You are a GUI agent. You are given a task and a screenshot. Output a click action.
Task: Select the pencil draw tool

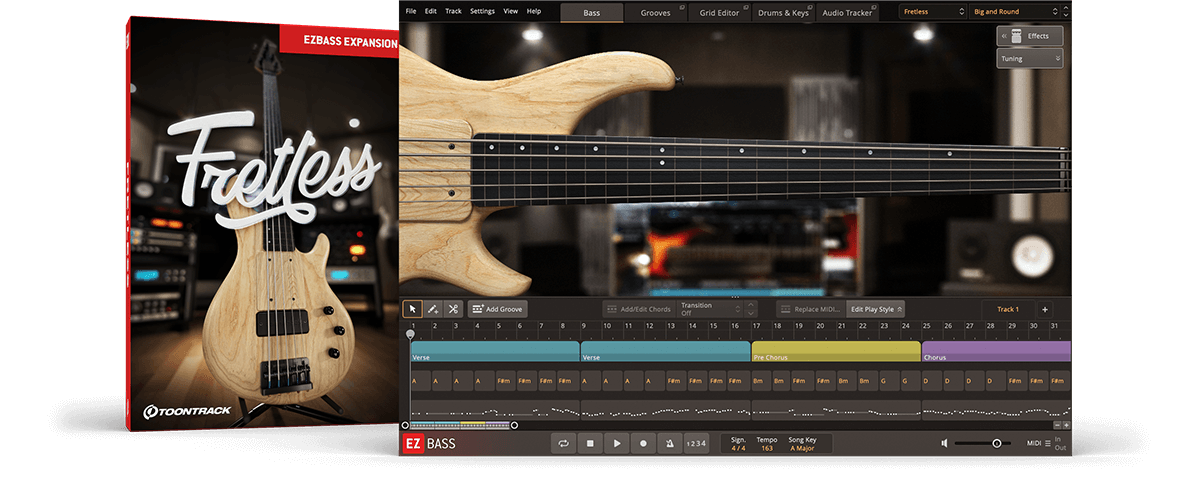(432, 310)
